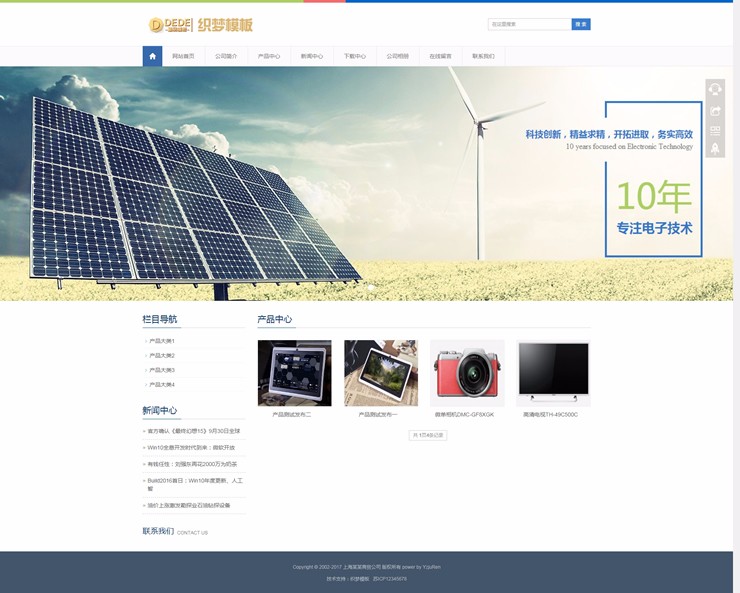Image resolution: width=740 pixels, height=593 pixels.
Task: Click the share icon on right sidebar
Action: pyautogui.click(x=715, y=111)
